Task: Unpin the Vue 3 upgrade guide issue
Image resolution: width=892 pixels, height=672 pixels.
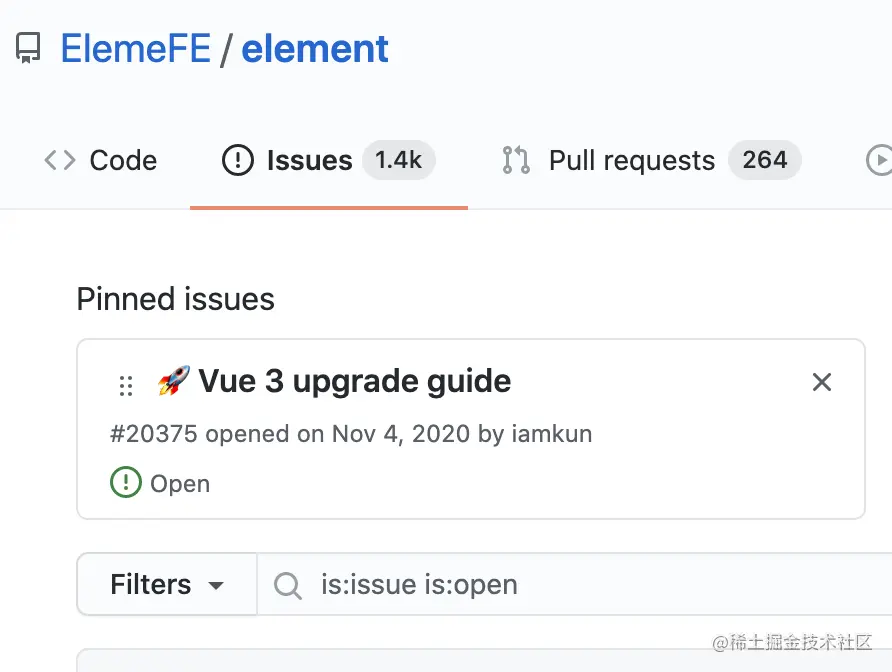Action: 822,382
